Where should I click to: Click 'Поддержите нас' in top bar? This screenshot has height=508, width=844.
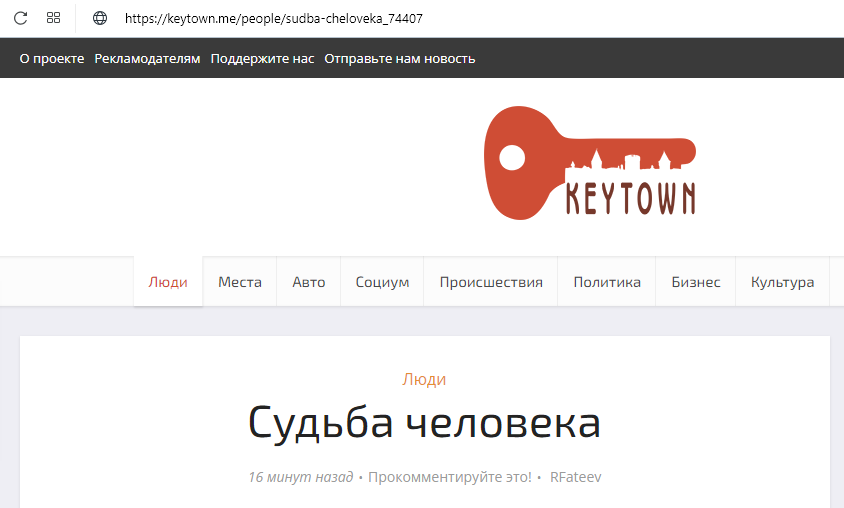pos(262,58)
